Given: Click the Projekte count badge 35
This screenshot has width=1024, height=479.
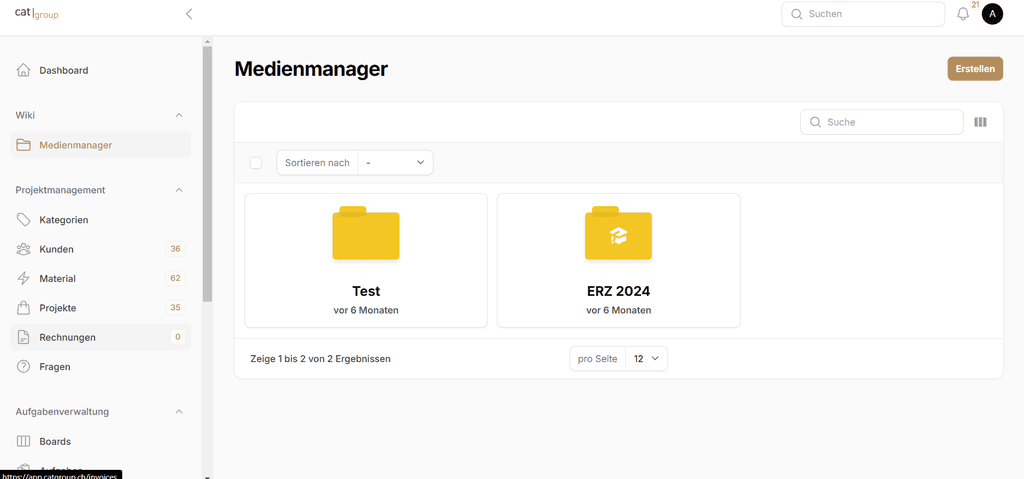Looking at the screenshot, I should (175, 308).
